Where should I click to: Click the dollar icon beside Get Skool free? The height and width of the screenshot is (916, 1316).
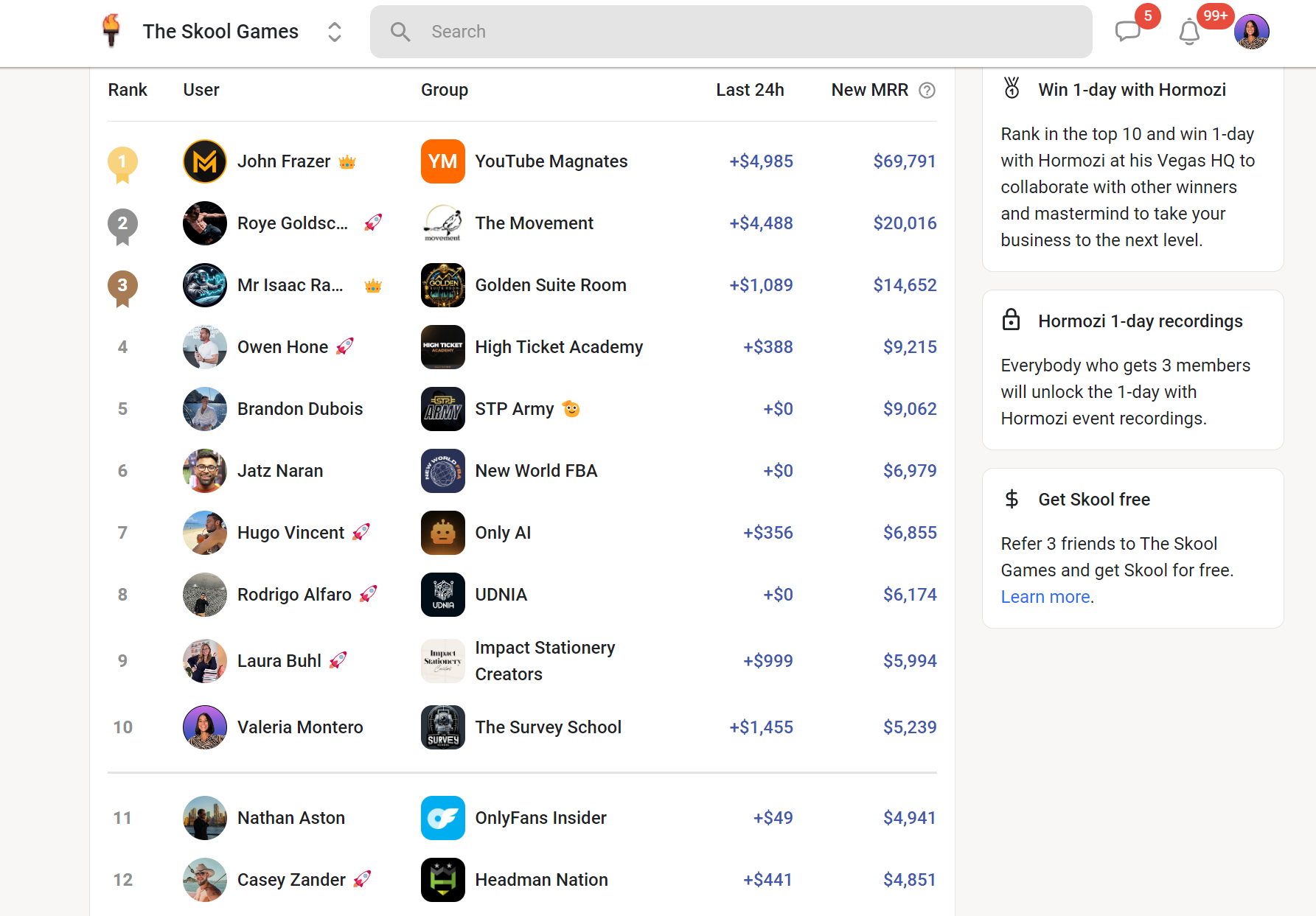coord(1012,499)
